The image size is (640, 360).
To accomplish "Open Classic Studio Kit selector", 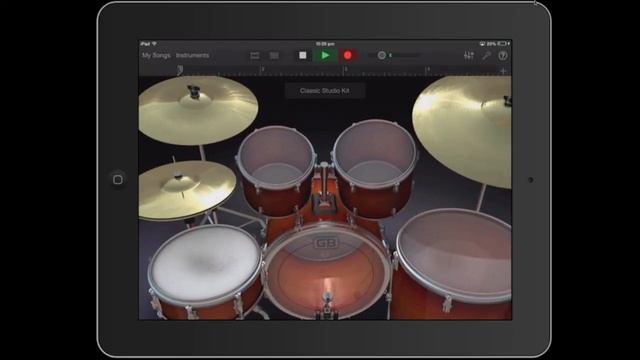I will pyautogui.click(x=324, y=91).
